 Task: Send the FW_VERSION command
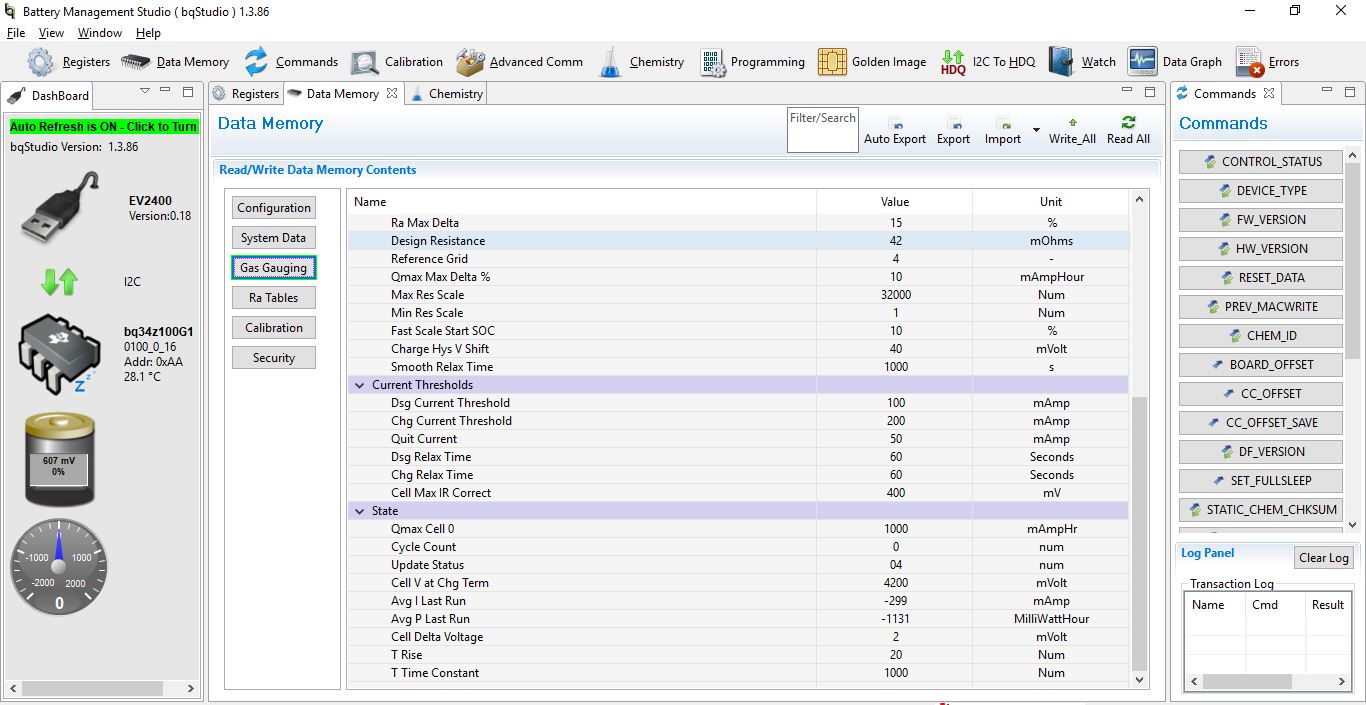(1262, 220)
